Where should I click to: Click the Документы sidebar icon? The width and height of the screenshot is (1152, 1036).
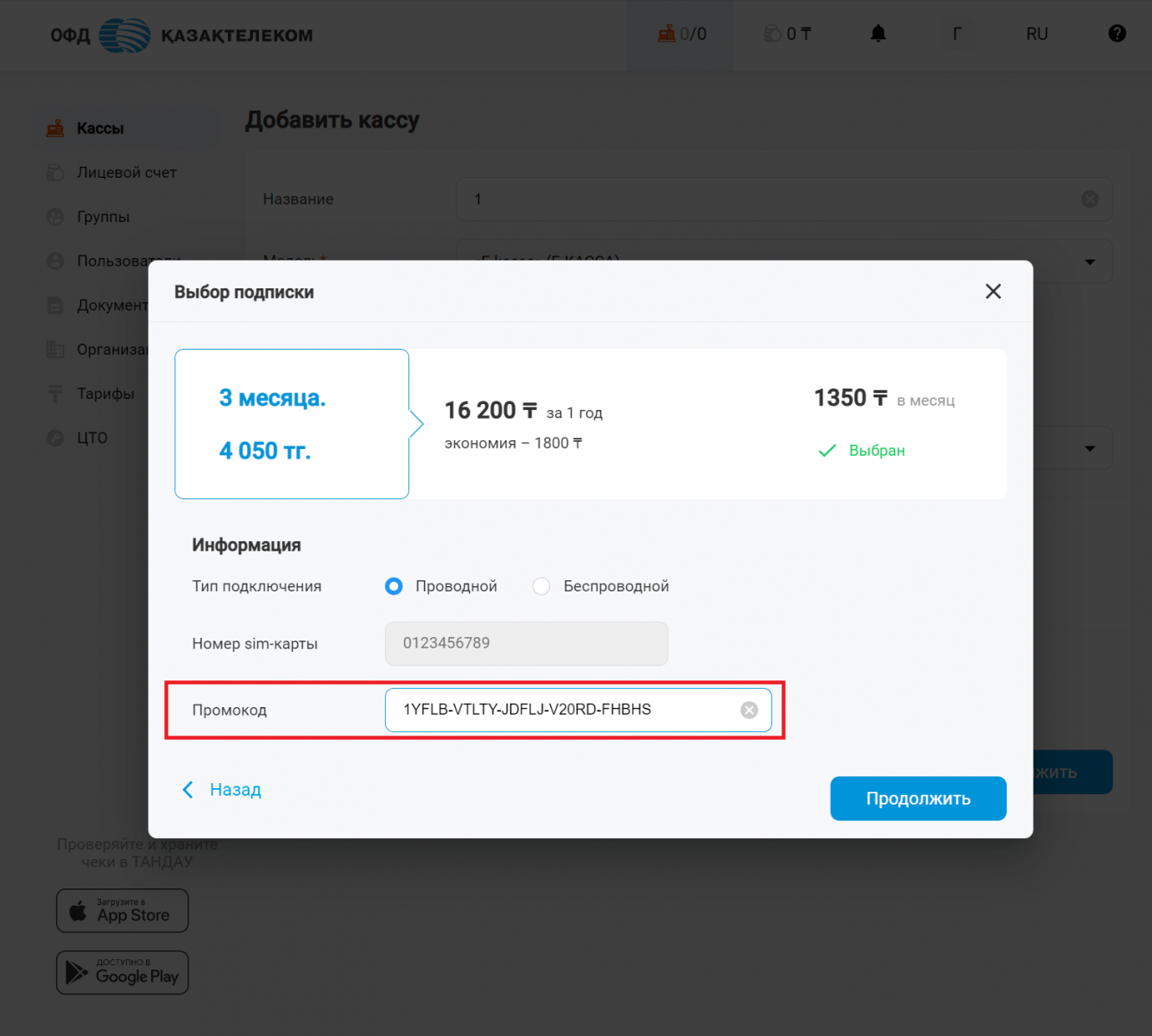(x=55, y=306)
